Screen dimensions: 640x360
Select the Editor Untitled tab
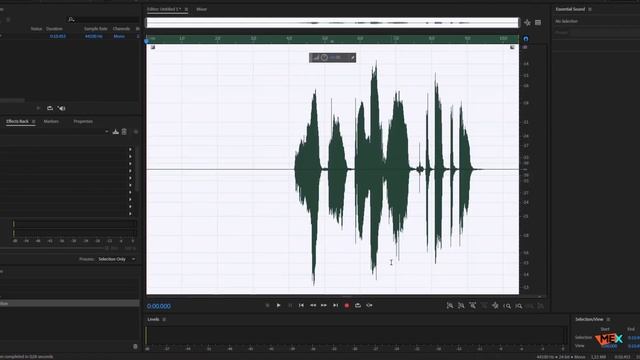(164, 9)
